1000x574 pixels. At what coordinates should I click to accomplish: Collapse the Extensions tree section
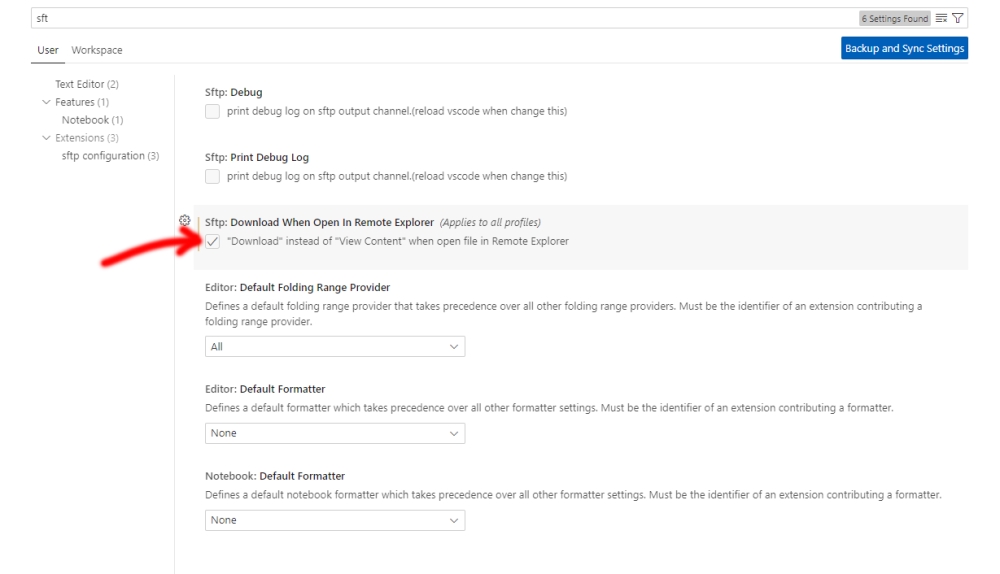pyautogui.click(x=46, y=138)
